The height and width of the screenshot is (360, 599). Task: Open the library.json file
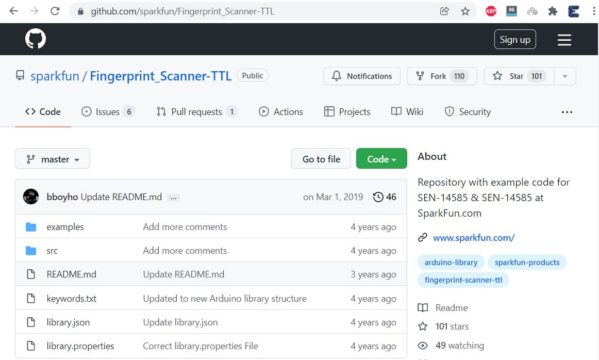point(68,322)
